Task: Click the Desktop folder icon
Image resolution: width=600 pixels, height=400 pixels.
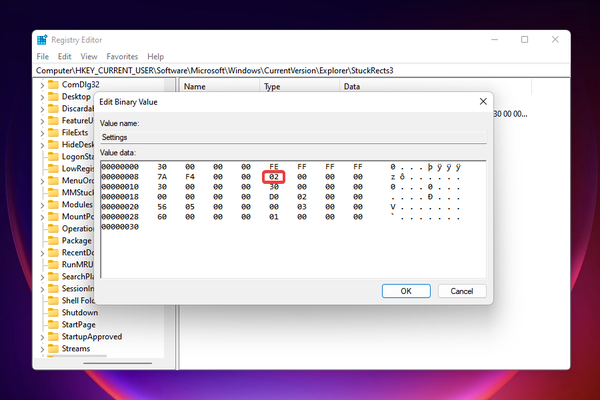Action: click(53, 96)
